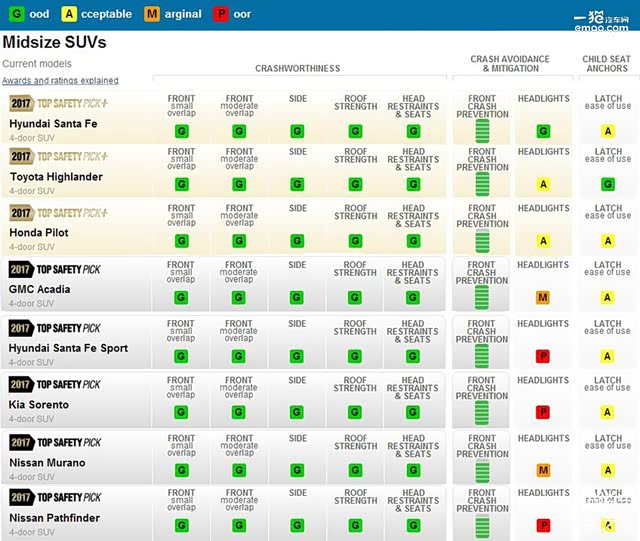Screen dimensions: 640x541
Task: Click Nissan Pathfinder roof strength G icon
Action: pos(356,525)
